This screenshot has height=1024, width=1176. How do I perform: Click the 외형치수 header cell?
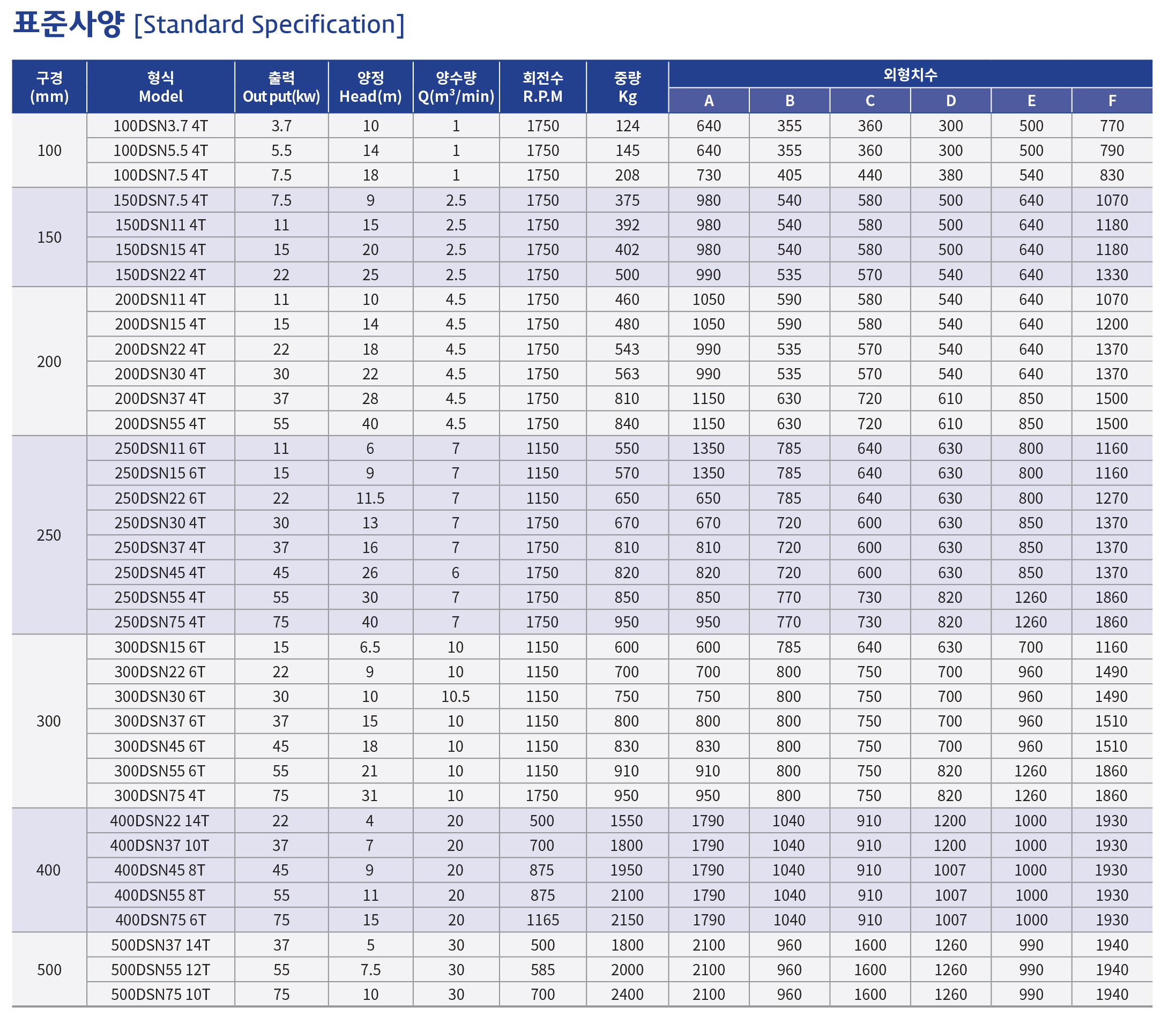pyautogui.click(x=910, y=74)
